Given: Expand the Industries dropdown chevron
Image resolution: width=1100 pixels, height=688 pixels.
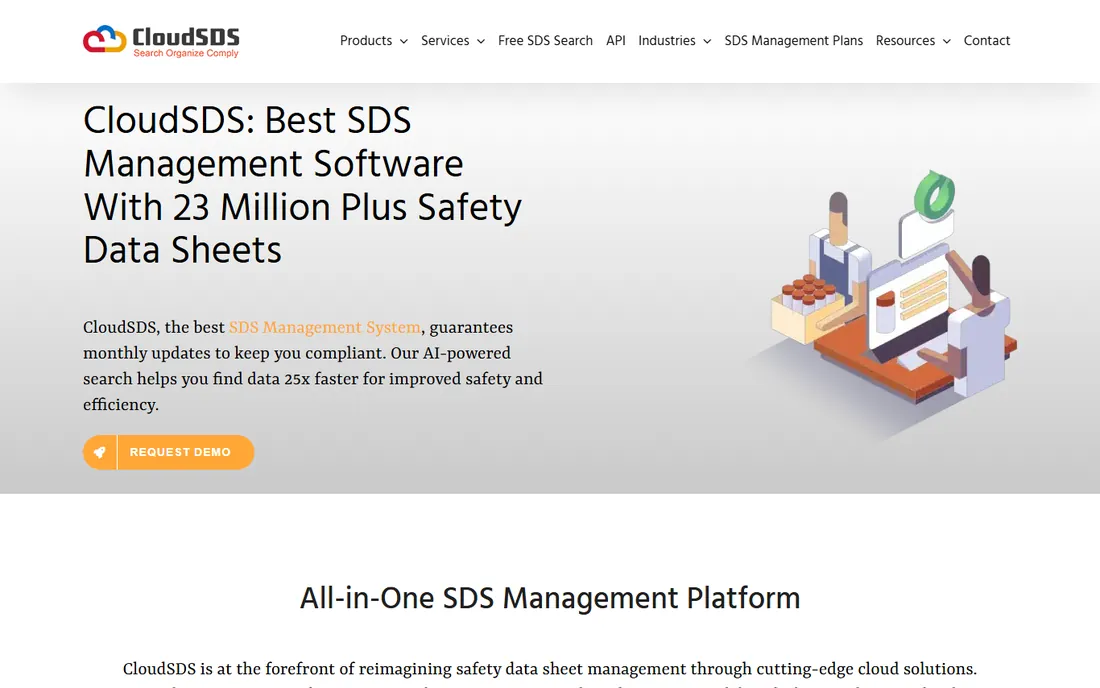Looking at the screenshot, I should [707, 41].
